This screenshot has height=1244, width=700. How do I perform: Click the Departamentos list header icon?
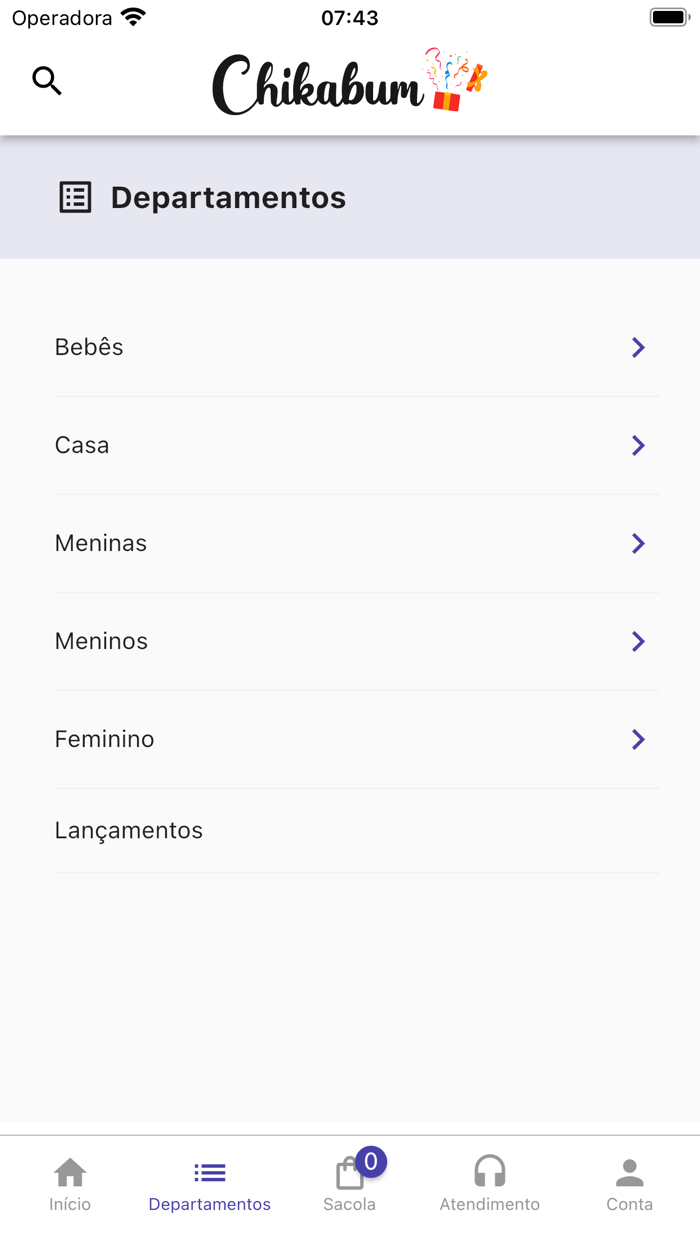pos(75,197)
